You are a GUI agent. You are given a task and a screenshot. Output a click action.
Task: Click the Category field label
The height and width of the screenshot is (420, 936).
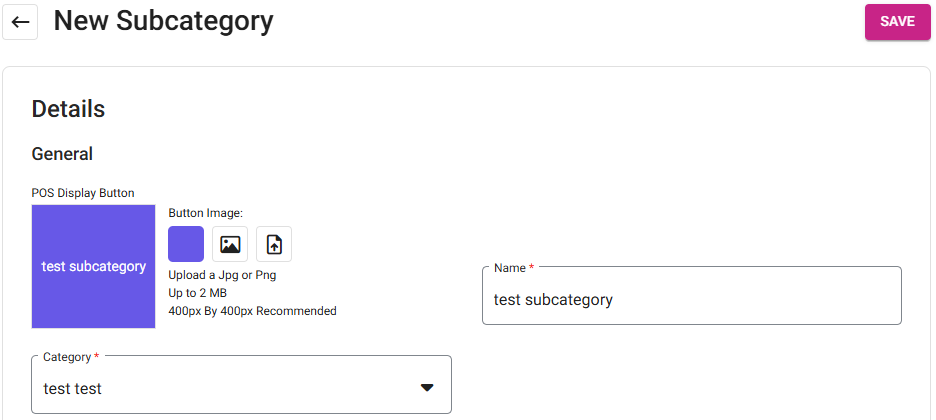point(71,357)
